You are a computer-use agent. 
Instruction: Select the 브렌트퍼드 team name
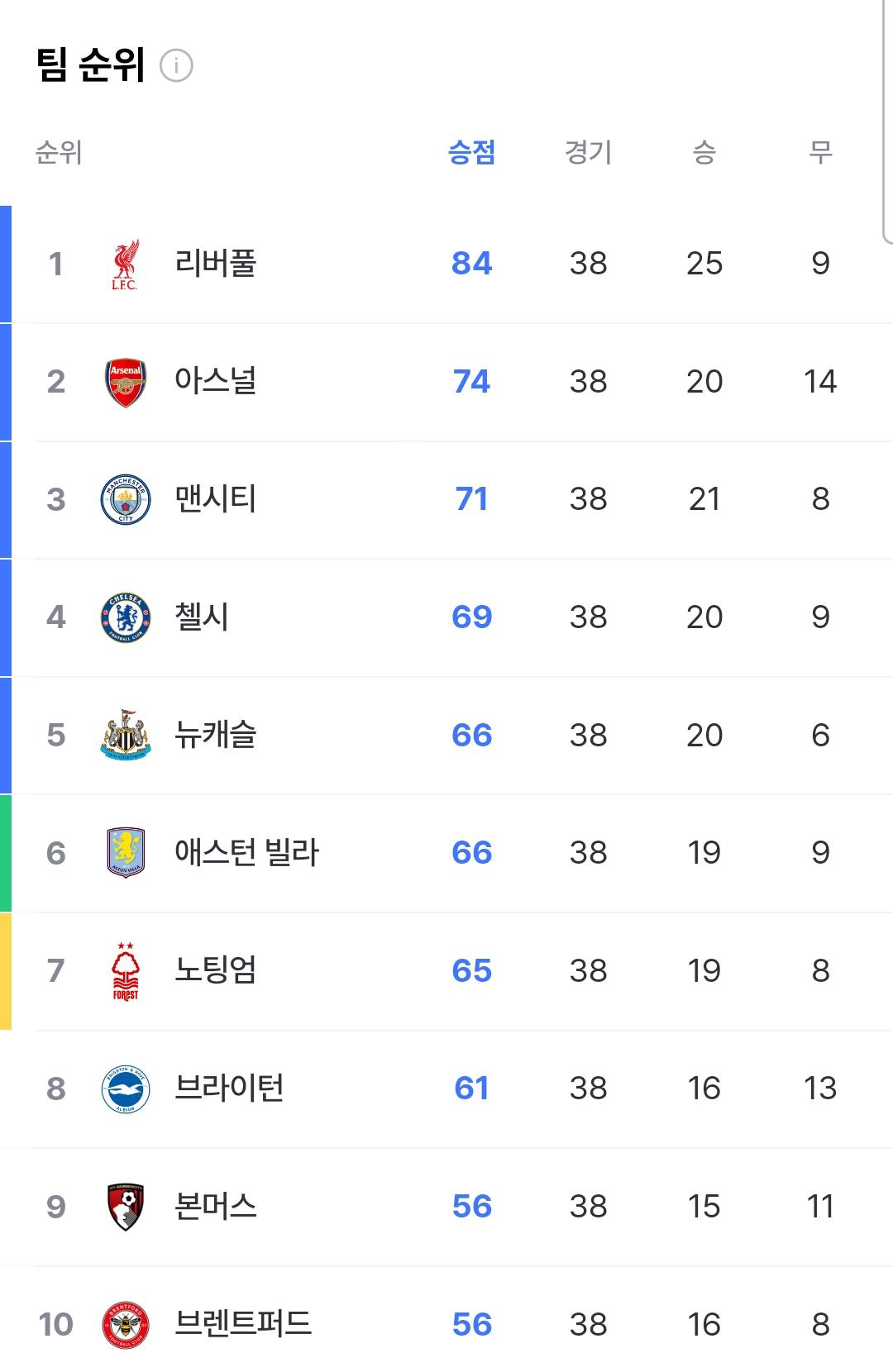[x=243, y=1324]
